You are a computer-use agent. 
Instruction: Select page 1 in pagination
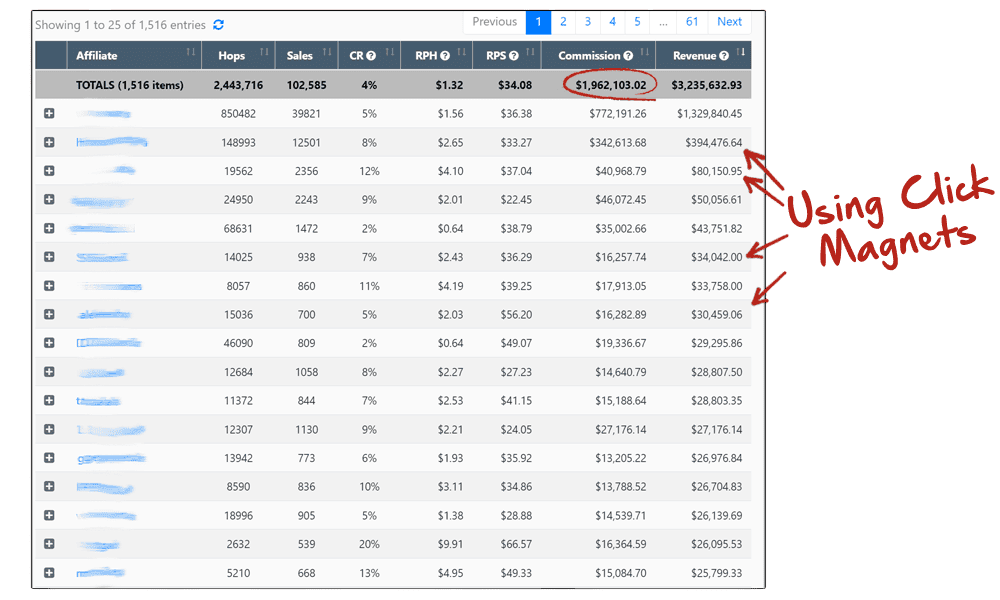538,22
